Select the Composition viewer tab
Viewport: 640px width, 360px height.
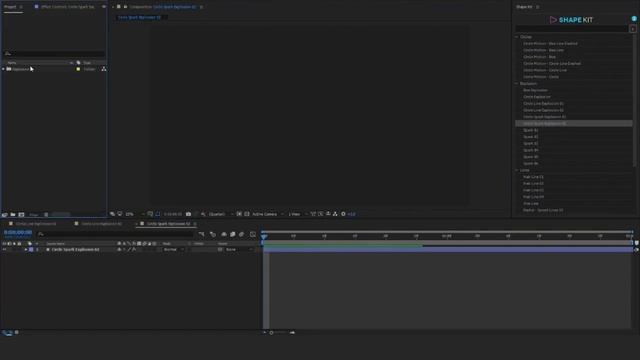pyautogui.click(x=162, y=7)
